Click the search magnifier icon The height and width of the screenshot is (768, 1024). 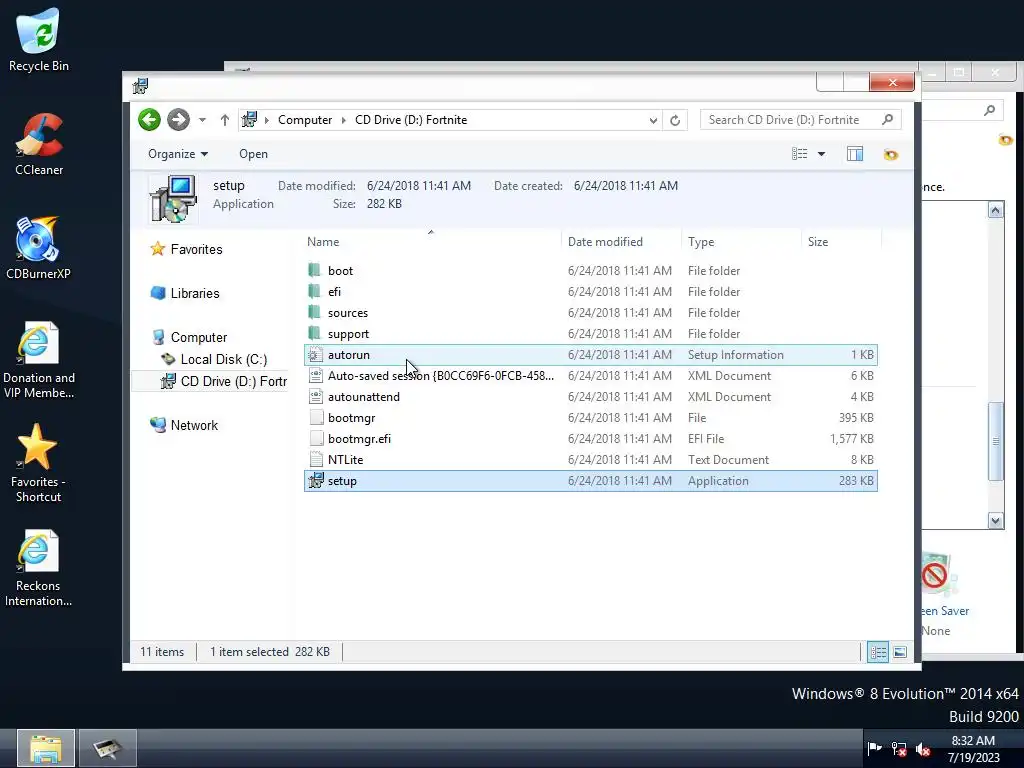pos(888,120)
